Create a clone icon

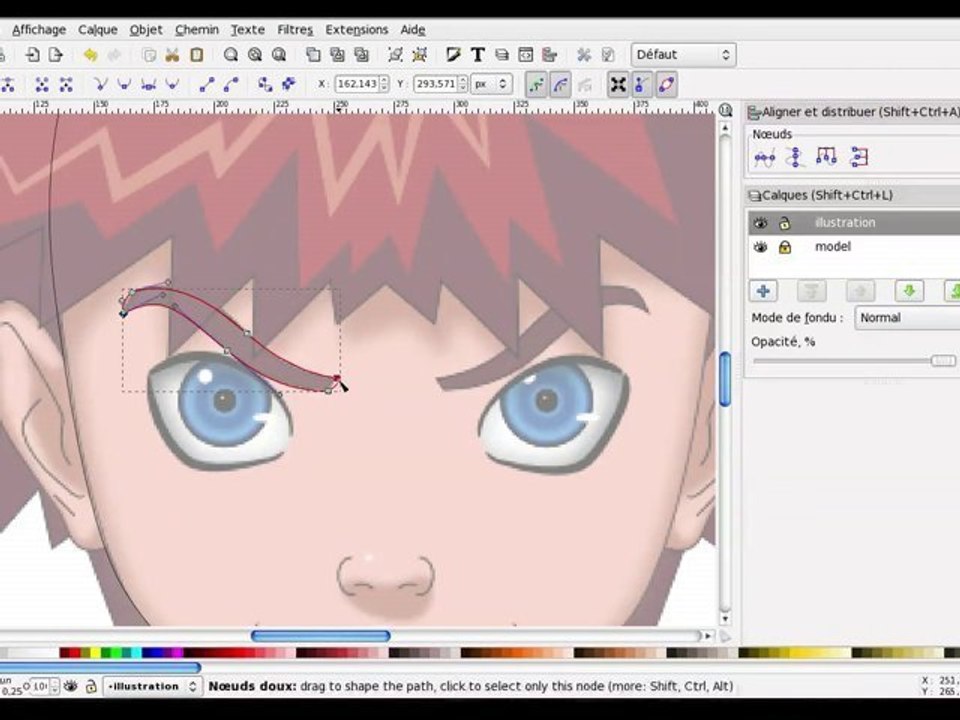tap(337, 55)
